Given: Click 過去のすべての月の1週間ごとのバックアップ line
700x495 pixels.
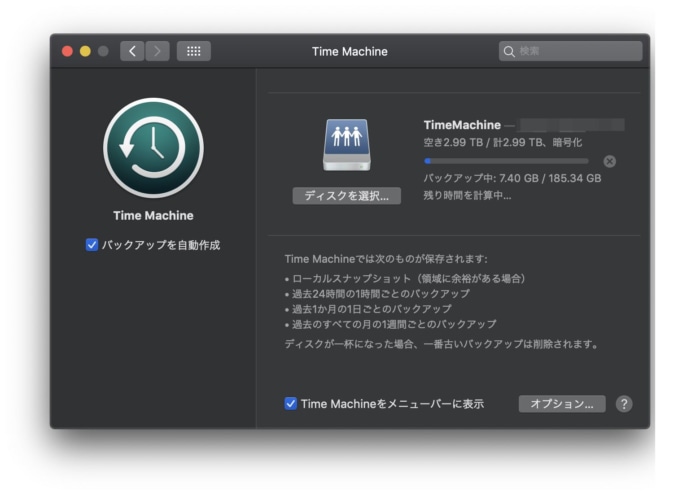Looking at the screenshot, I should (391, 324).
